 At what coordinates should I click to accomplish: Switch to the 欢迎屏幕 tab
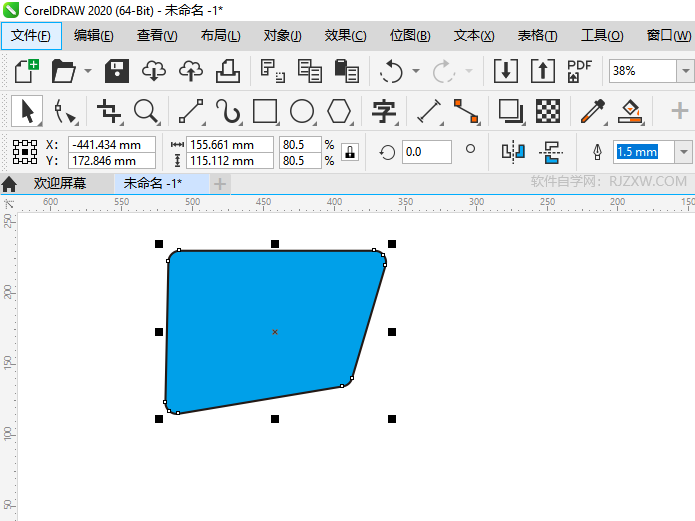pos(59,183)
